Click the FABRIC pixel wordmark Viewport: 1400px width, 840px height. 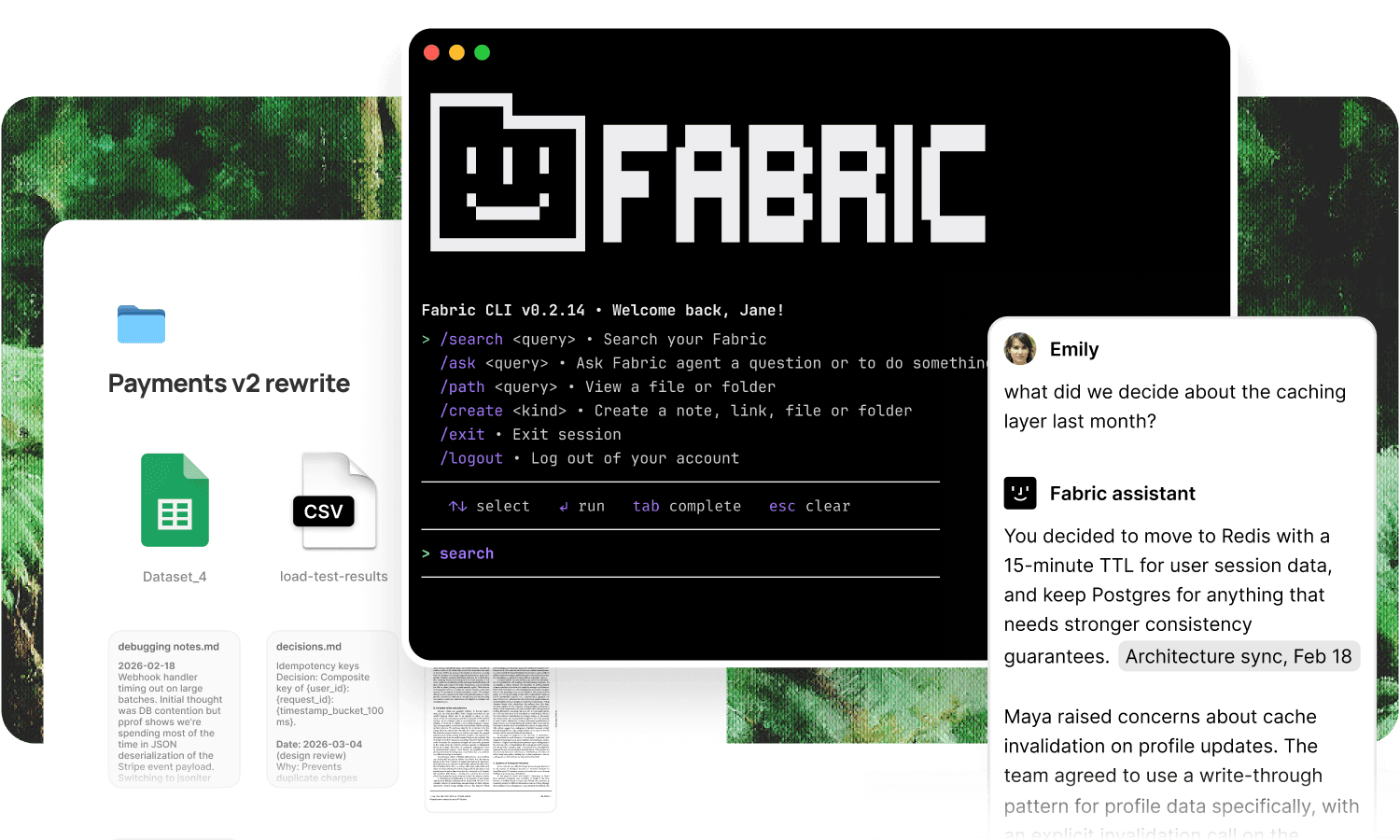coord(794,184)
